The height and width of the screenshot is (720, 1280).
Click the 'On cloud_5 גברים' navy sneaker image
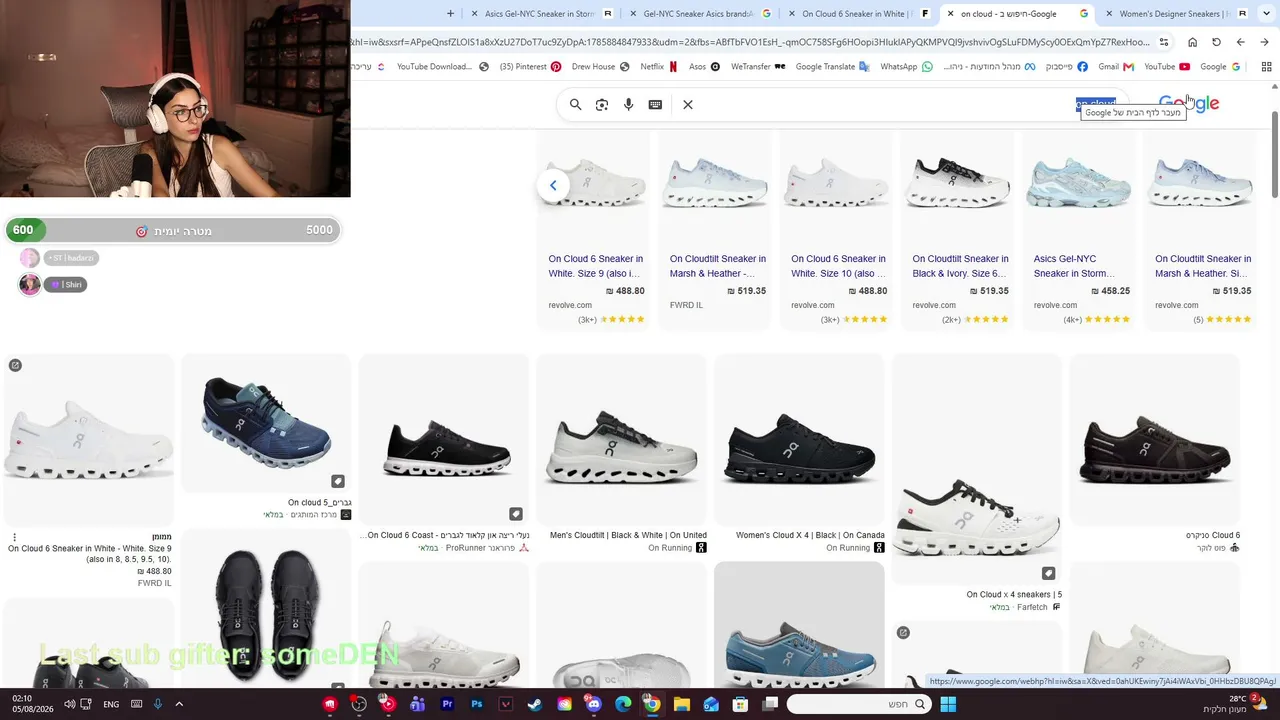coord(266,424)
